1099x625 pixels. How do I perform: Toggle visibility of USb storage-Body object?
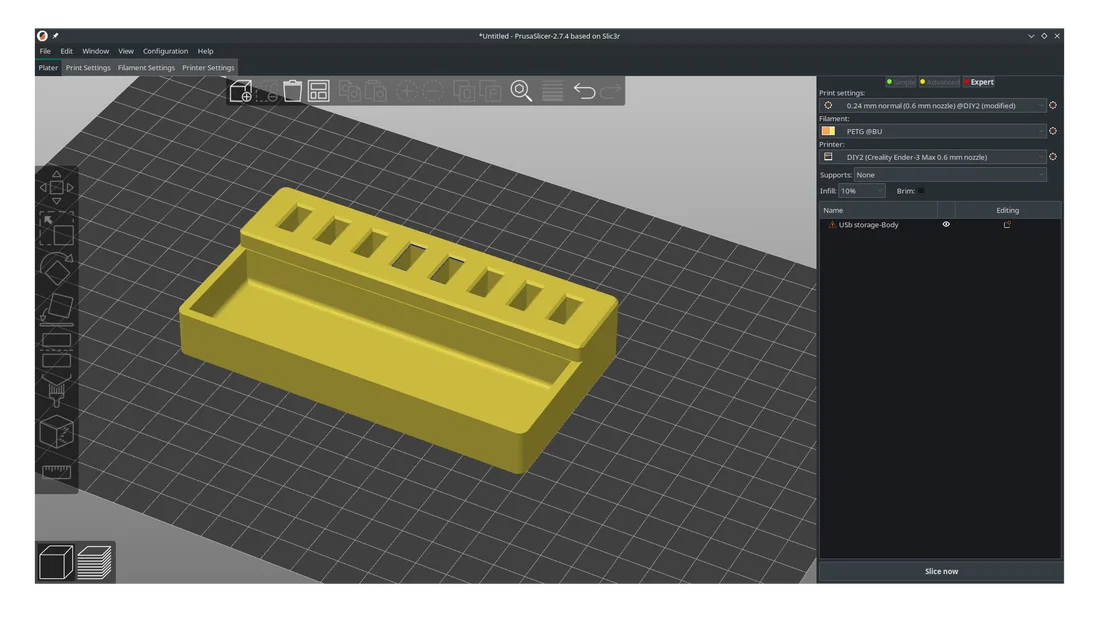point(946,224)
